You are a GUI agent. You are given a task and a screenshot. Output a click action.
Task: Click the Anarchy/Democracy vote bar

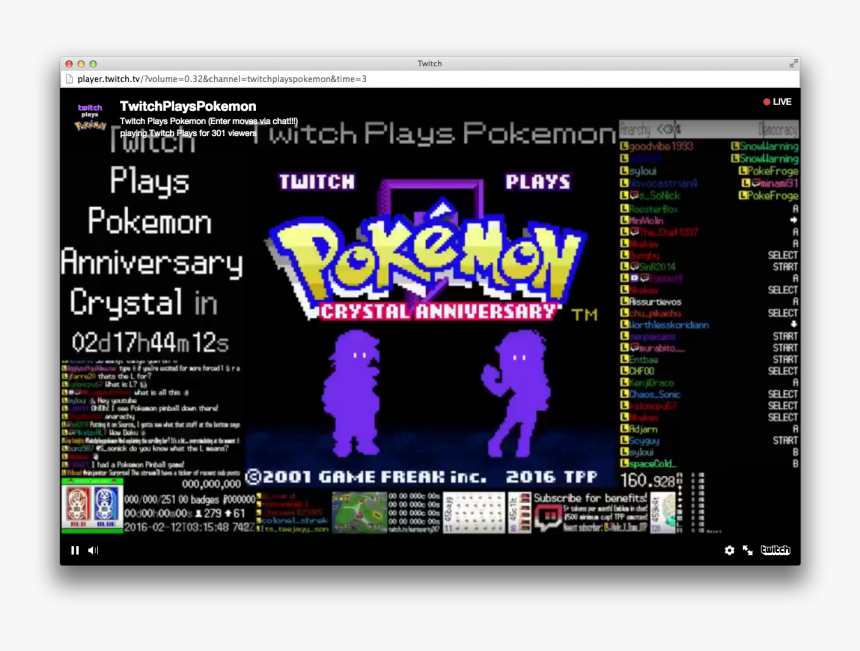709,129
